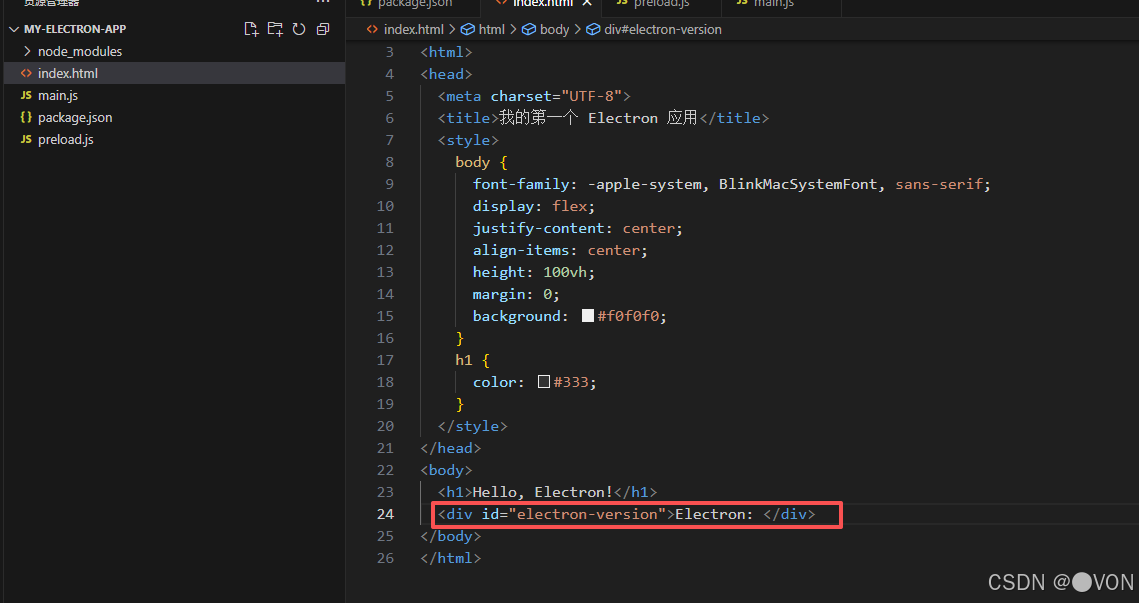
Task: Open color picker for #f0f0f0 swatch
Action: (588, 316)
